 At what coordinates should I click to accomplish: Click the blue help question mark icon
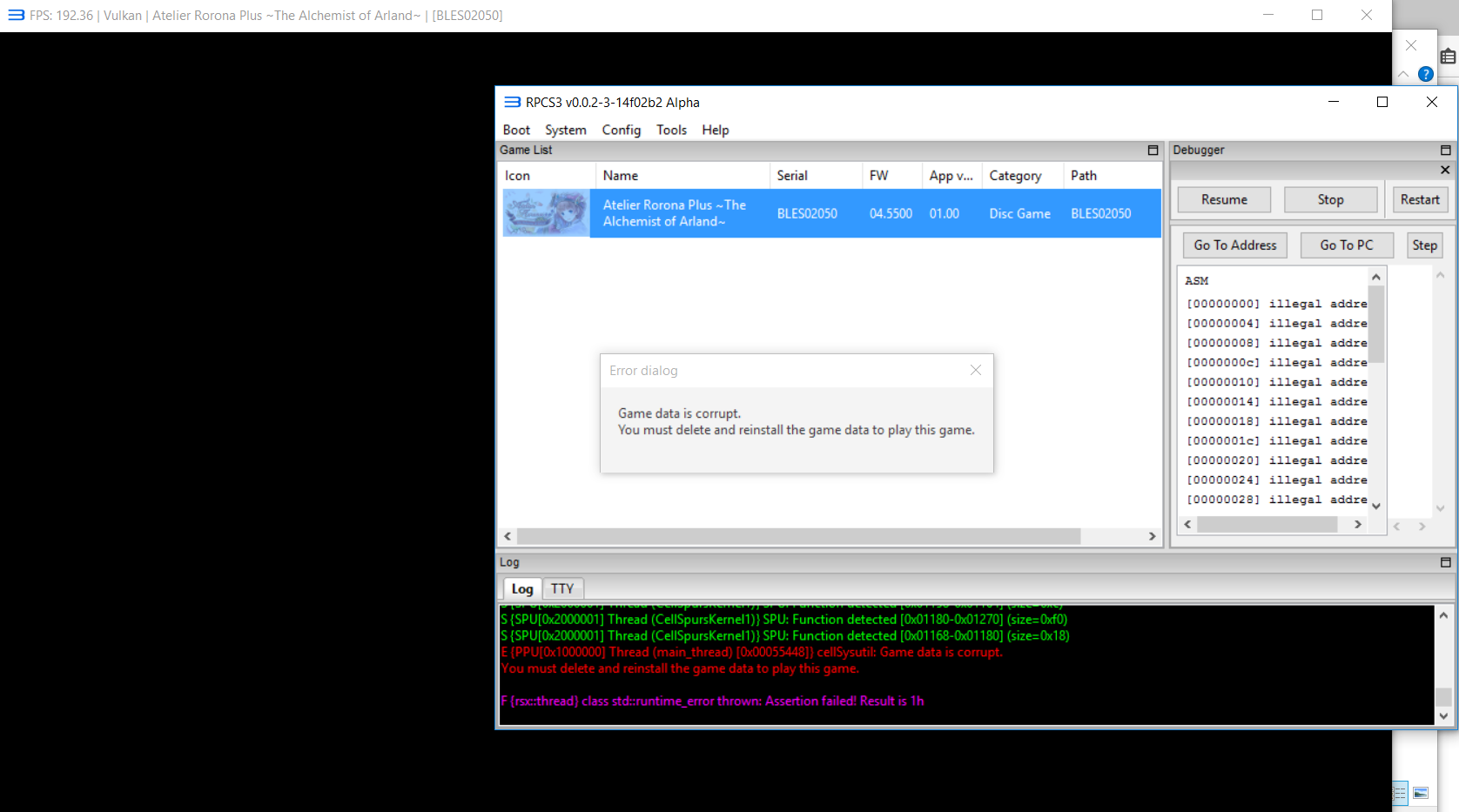click(x=1425, y=74)
